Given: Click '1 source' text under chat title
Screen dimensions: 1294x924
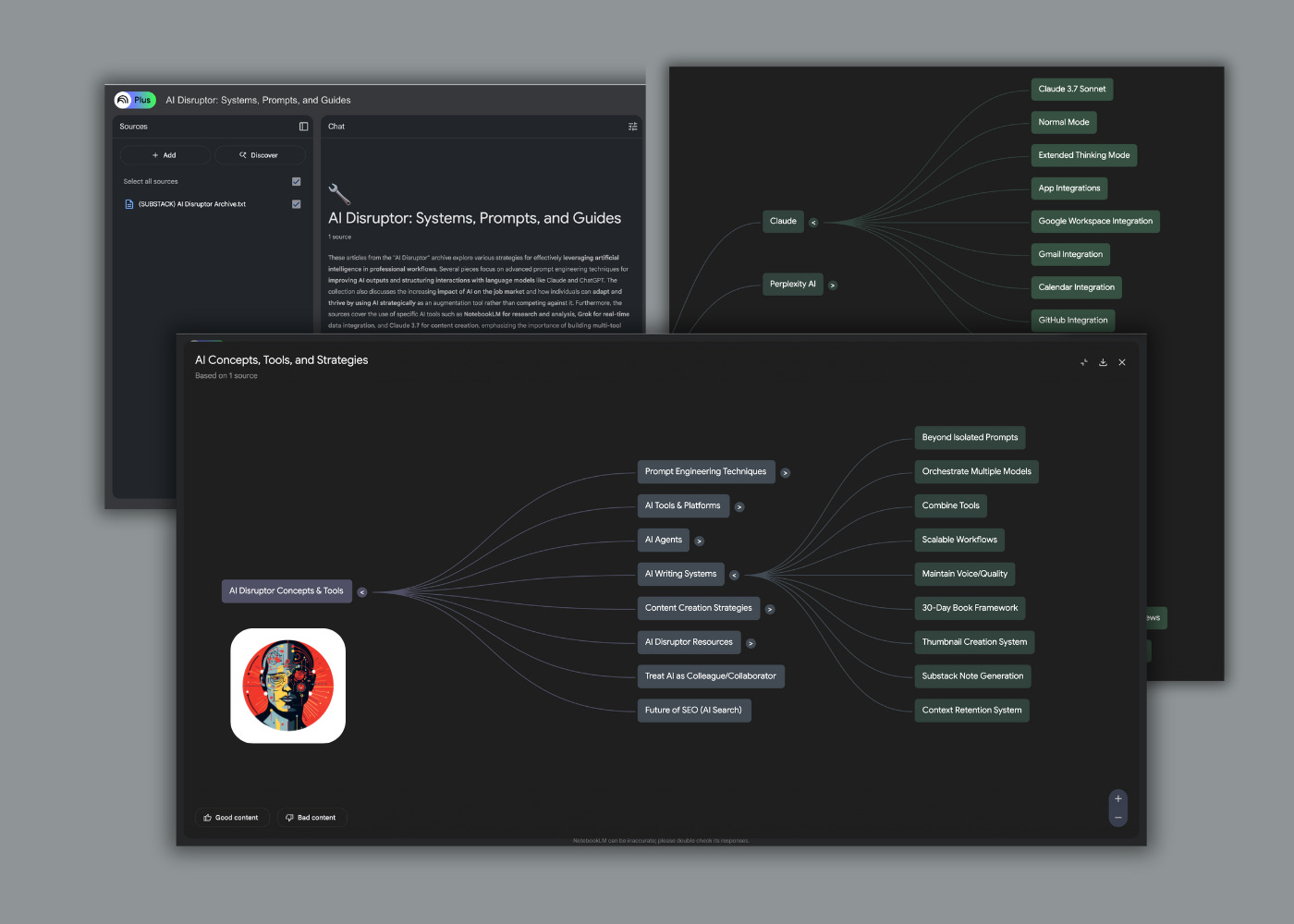Looking at the screenshot, I should [x=340, y=237].
